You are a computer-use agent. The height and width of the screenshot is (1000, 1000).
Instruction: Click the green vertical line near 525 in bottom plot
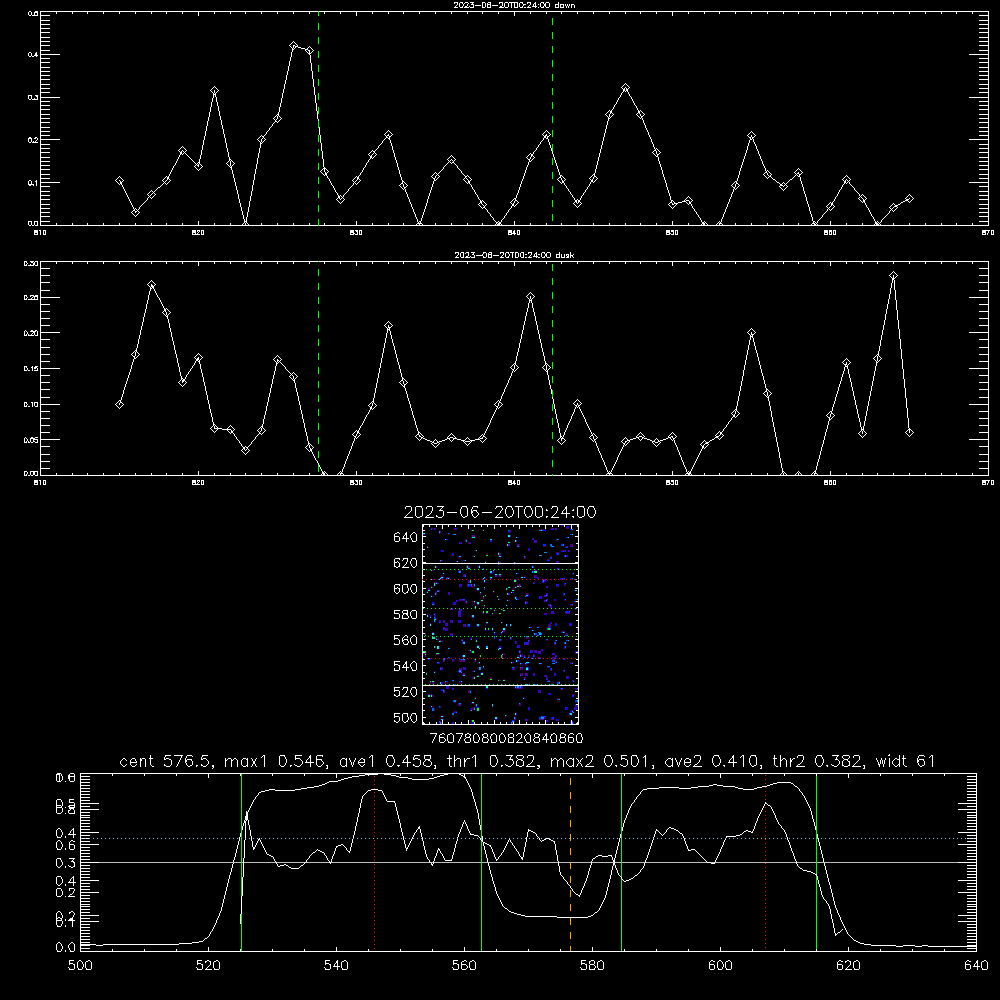pos(242,861)
